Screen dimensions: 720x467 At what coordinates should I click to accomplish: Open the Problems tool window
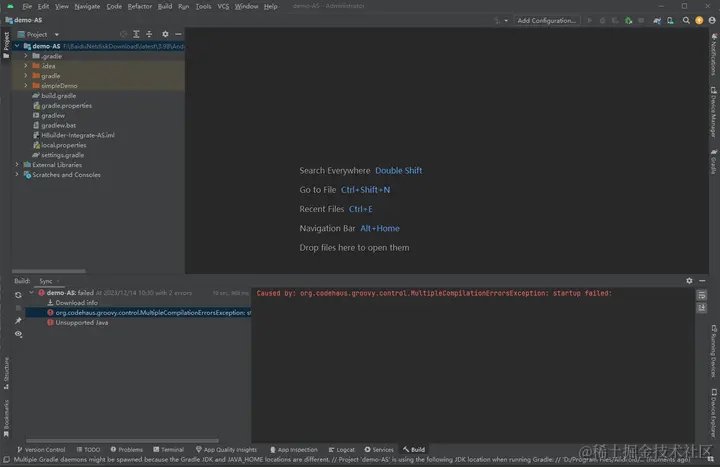127,450
